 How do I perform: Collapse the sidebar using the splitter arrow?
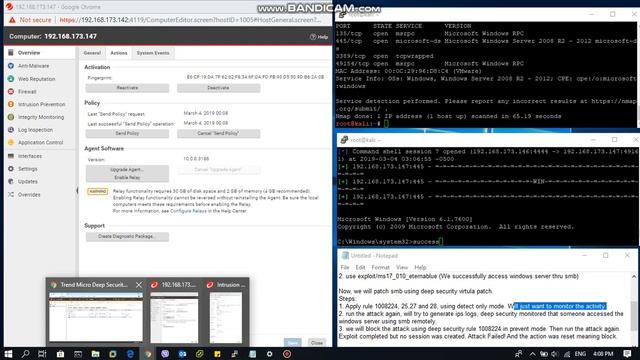tap(77, 190)
